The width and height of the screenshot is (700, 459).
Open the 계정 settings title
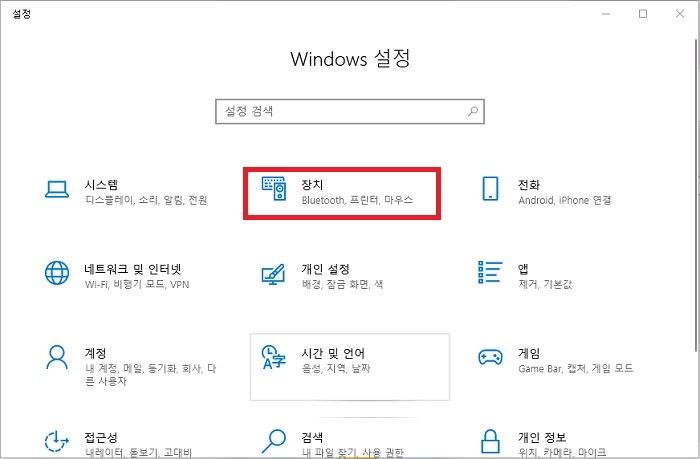point(96,353)
